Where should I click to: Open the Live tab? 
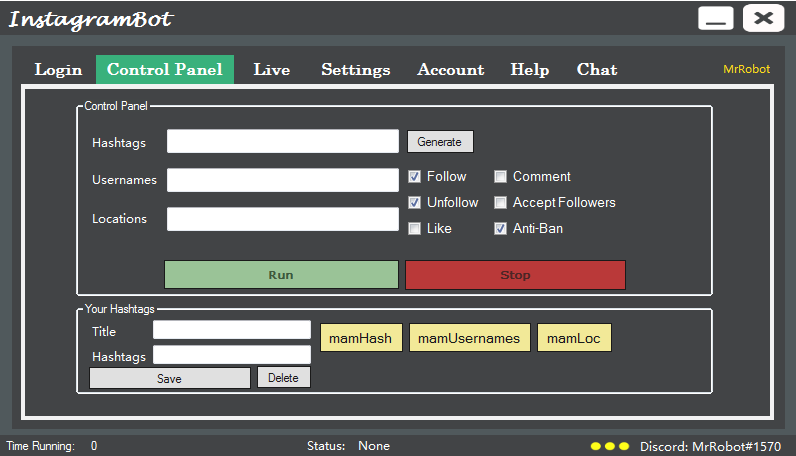tap(272, 70)
